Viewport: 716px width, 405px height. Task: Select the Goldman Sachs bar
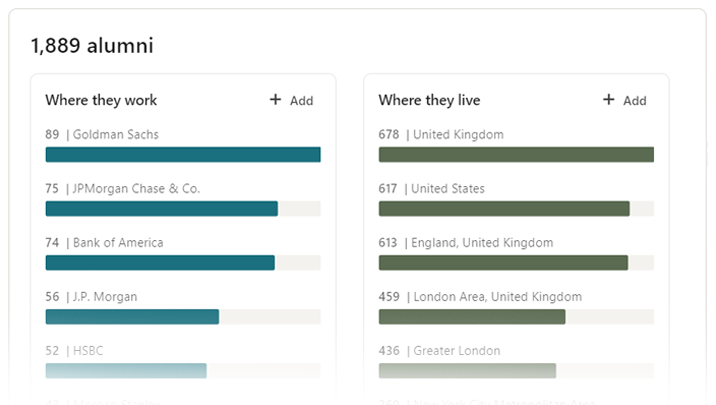[x=183, y=154]
